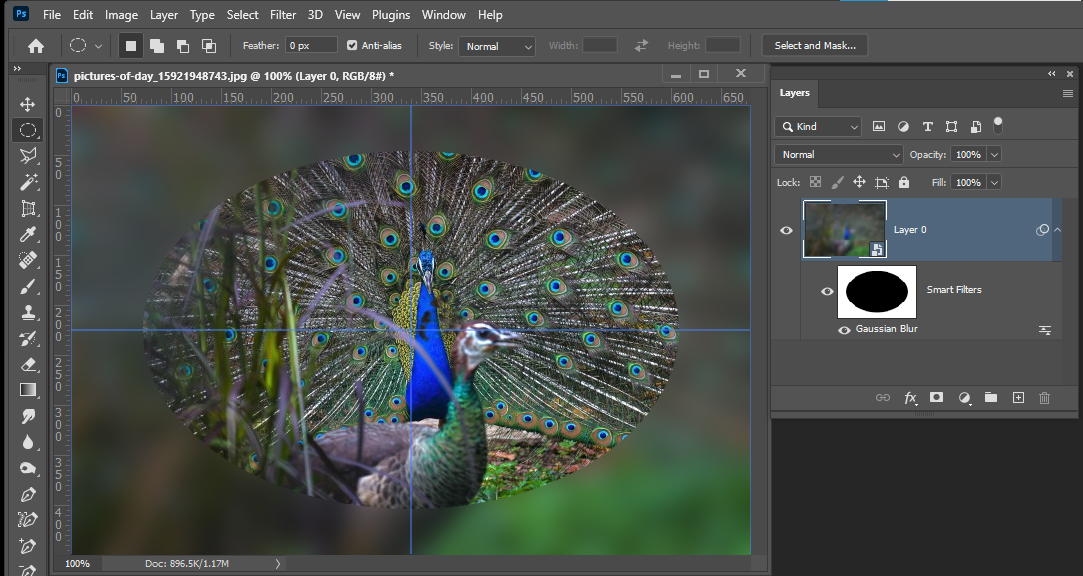Click the Smart Filters mask thumbnail
The height and width of the screenshot is (576, 1083).
876,291
